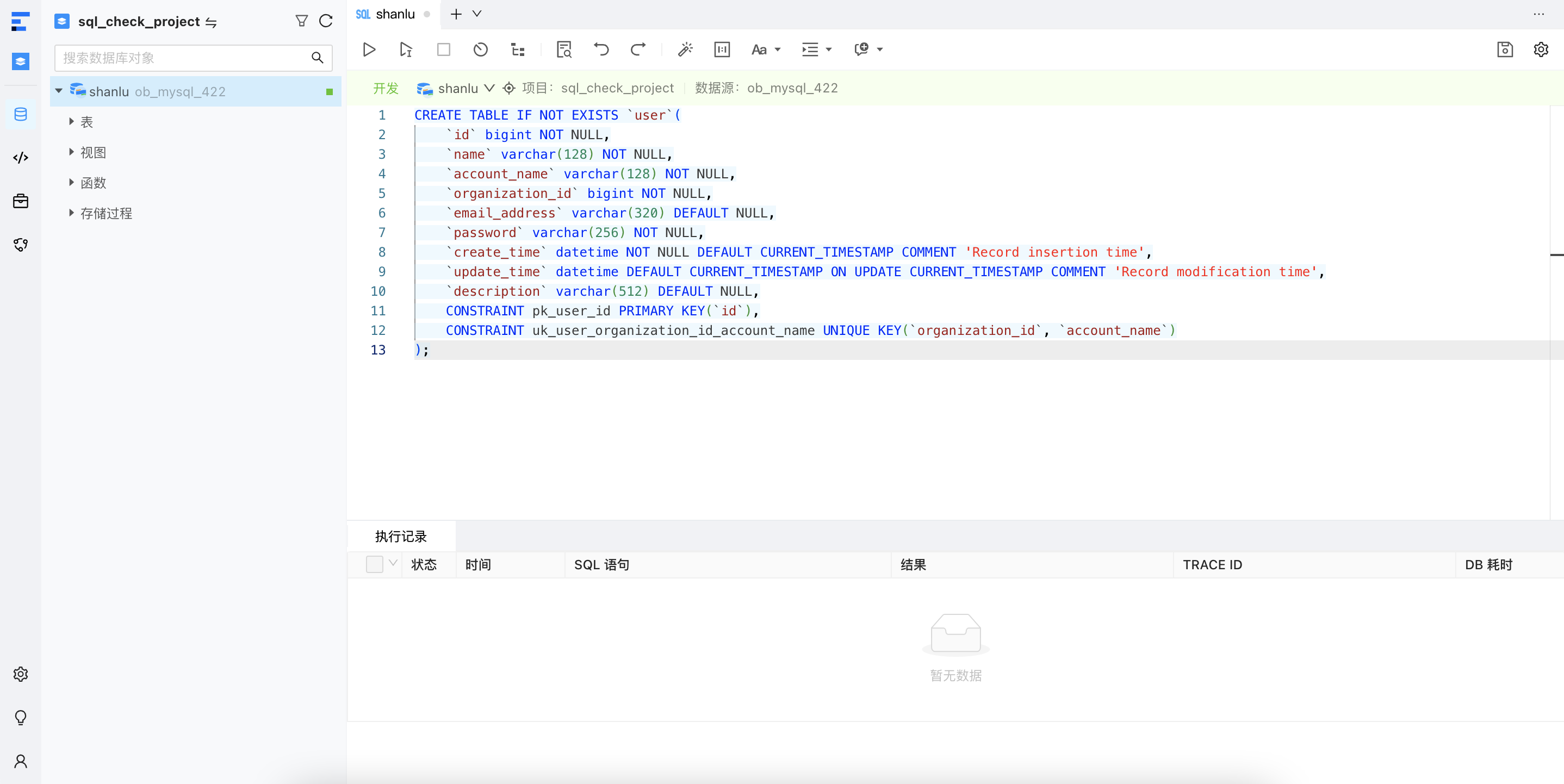Open editor settings gear in toolbar
The image size is (1564, 784).
tap(1541, 49)
